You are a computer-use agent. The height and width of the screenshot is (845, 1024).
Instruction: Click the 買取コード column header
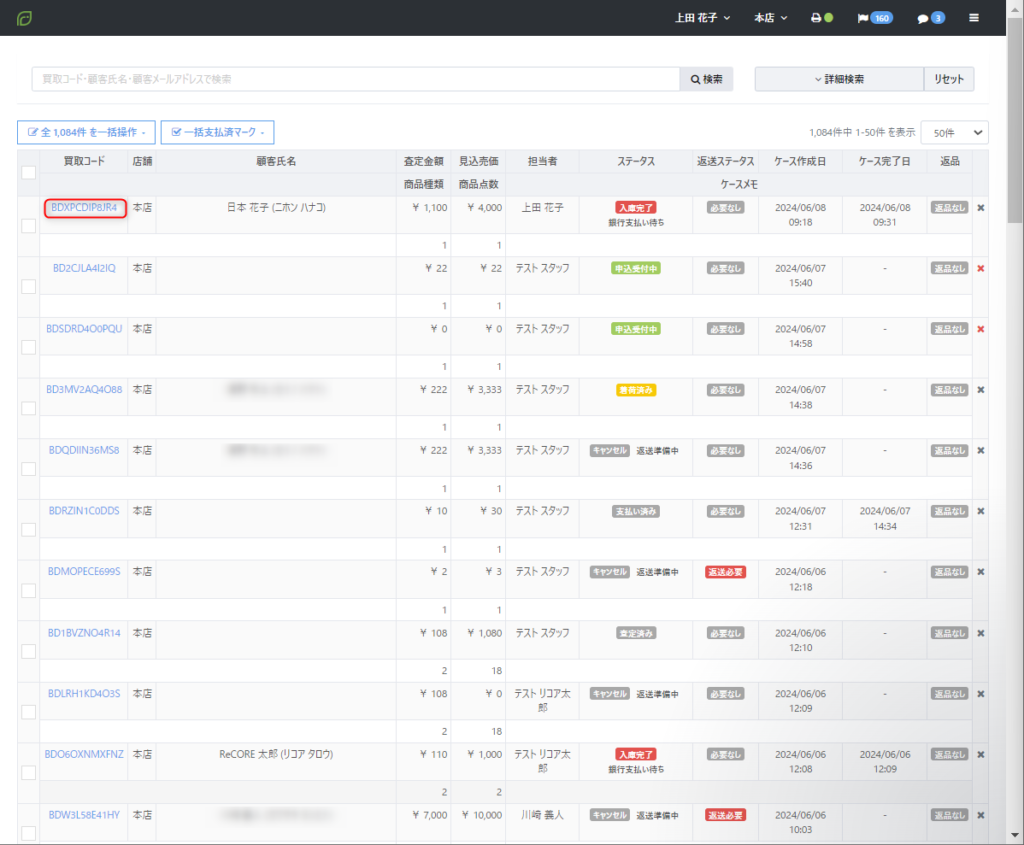[x=84, y=161]
